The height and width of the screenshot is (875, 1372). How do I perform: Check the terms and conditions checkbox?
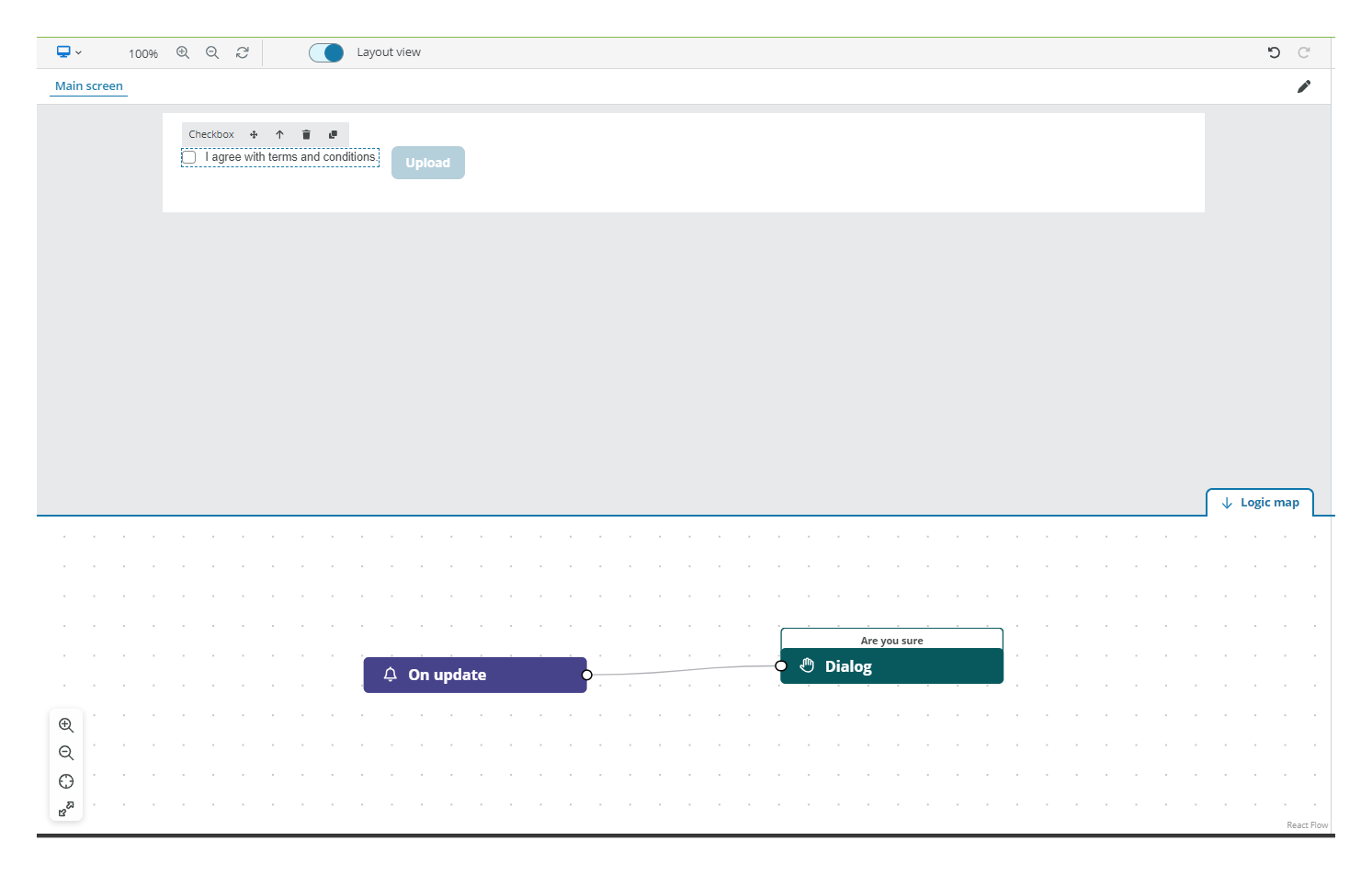(x=188, y=156)
